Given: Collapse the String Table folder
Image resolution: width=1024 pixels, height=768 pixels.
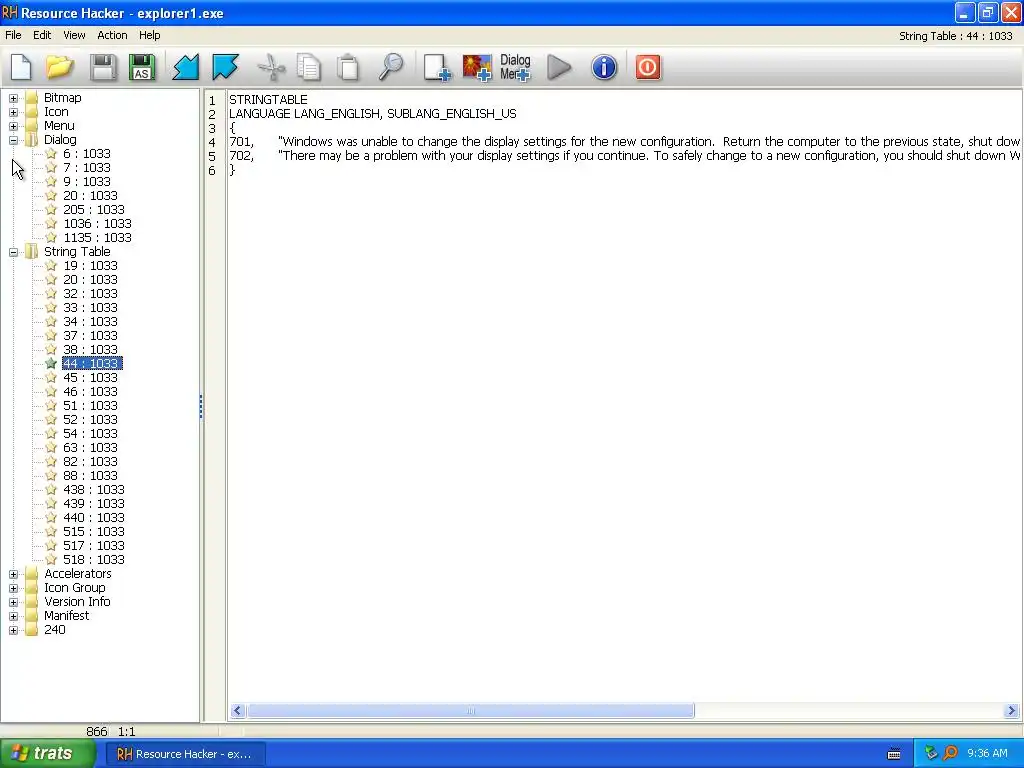Looking at the screenshot, I should [x=13, y=252].
